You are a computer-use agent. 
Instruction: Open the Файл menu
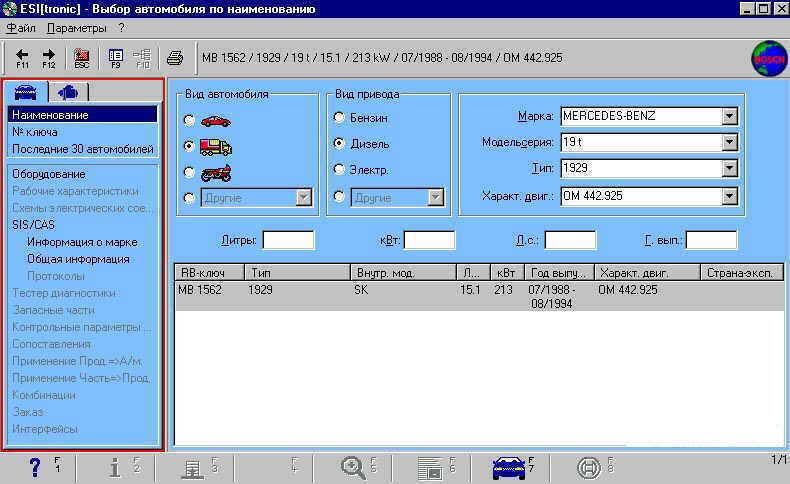click(x=20, y=28)
